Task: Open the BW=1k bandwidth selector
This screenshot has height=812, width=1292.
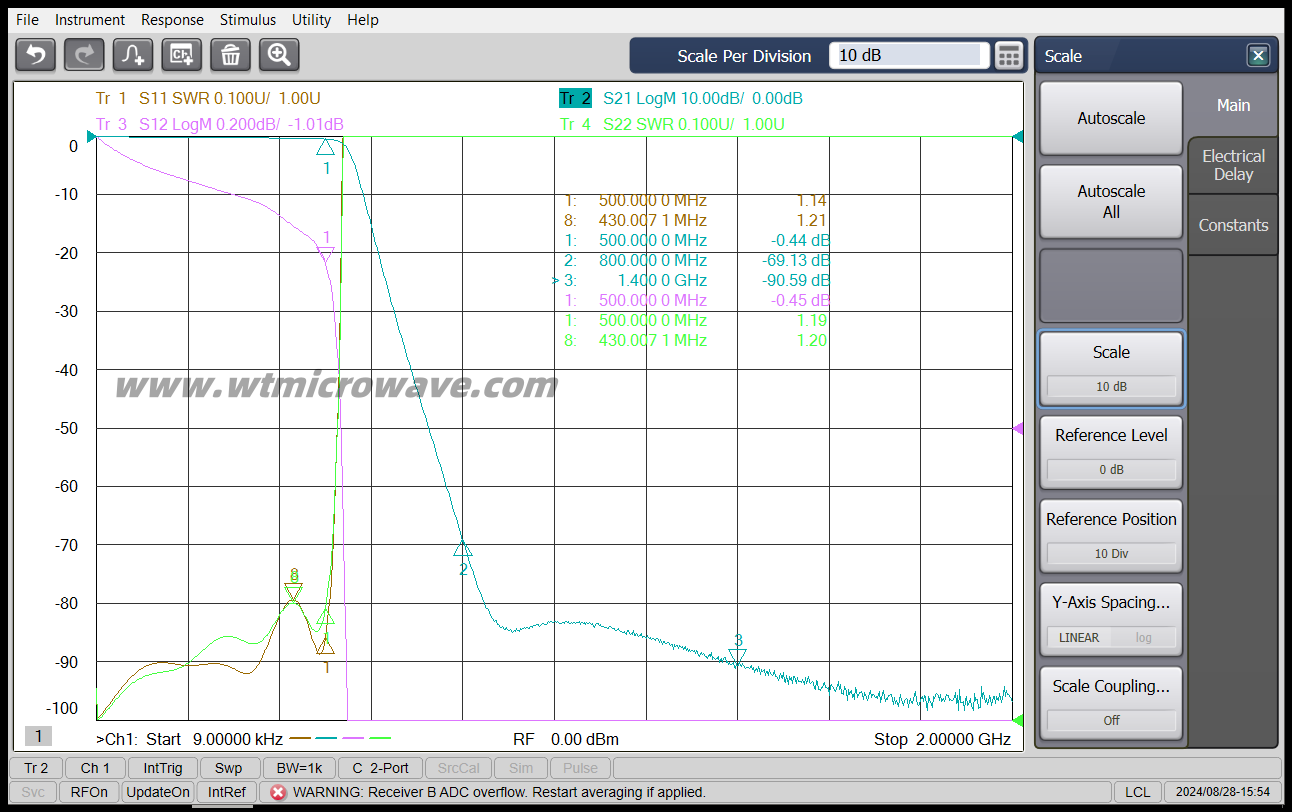Action: click(x=298, y=768)
